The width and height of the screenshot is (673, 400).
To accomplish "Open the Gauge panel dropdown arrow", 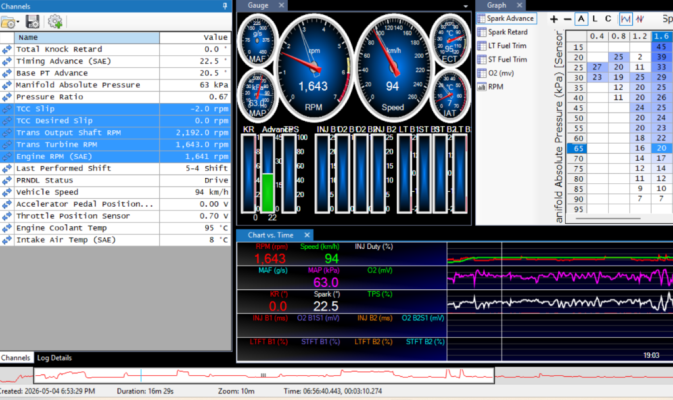I will (466, 6).
